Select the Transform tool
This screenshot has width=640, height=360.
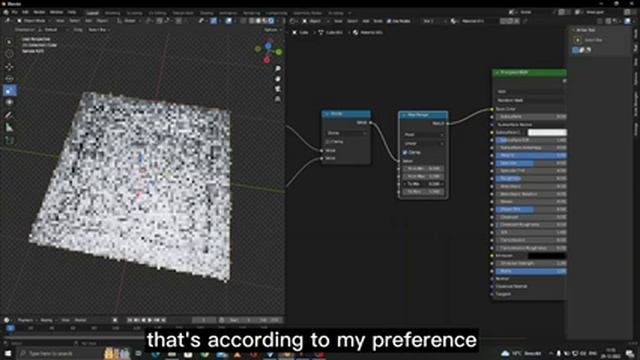(x=9, y=102)
